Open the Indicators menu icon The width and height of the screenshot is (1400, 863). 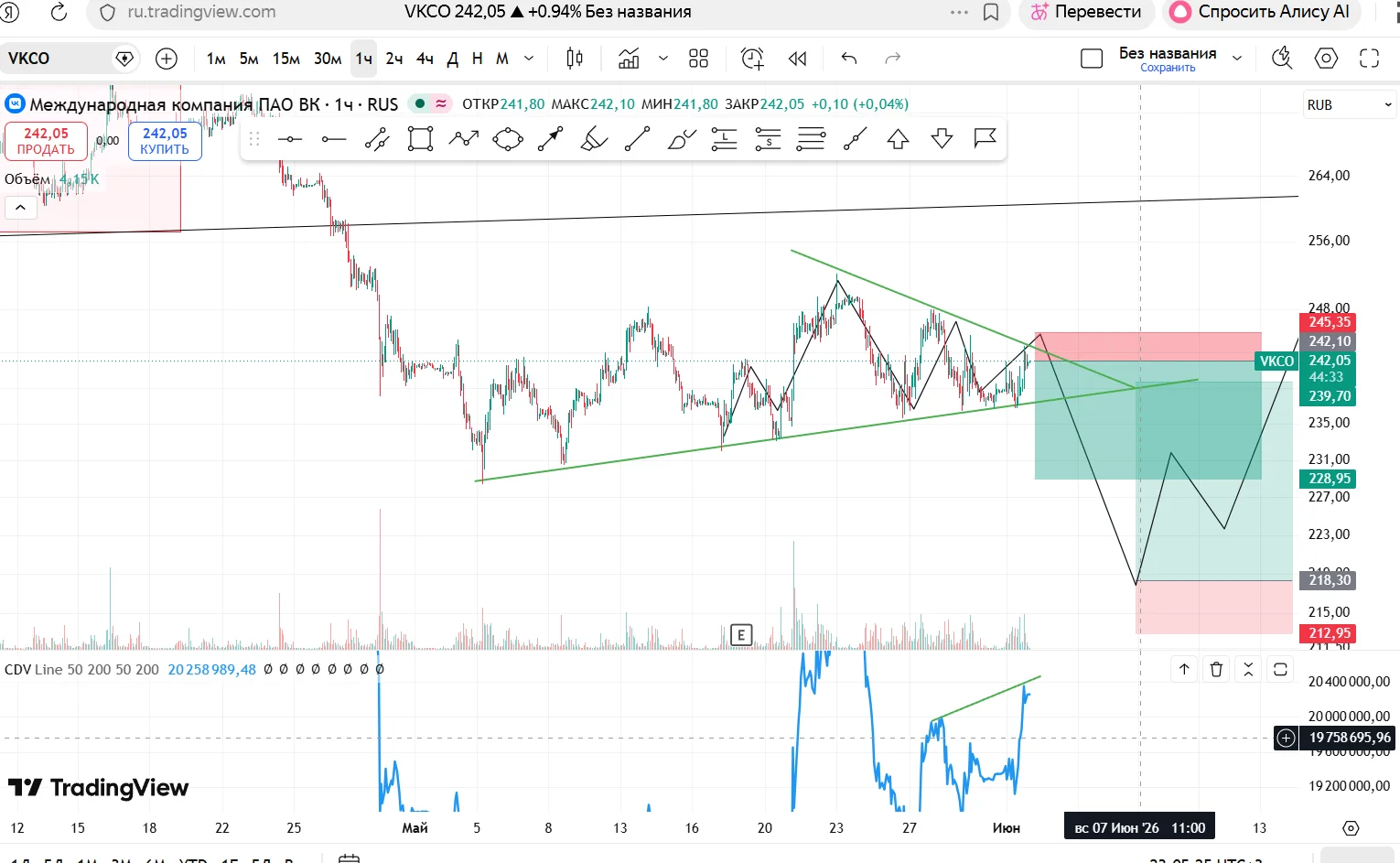(629, 59)
